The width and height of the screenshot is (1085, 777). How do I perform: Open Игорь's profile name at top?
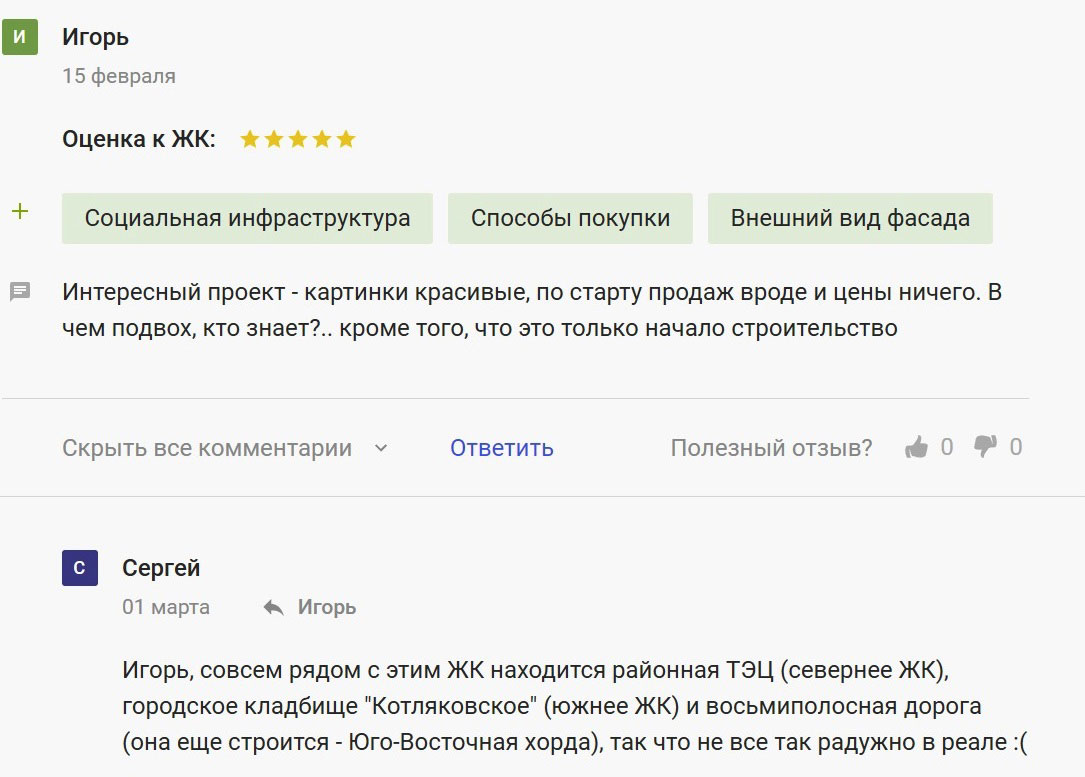[95, 37]
